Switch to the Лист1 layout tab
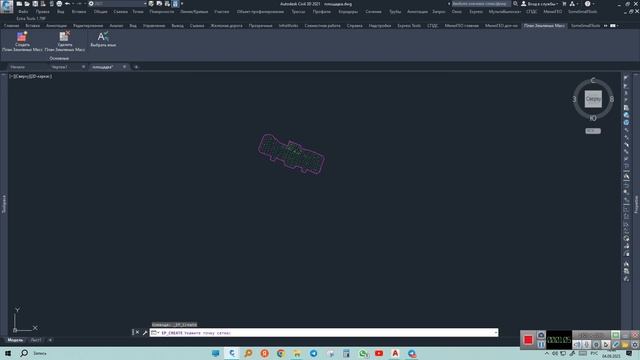 [36, 340]
